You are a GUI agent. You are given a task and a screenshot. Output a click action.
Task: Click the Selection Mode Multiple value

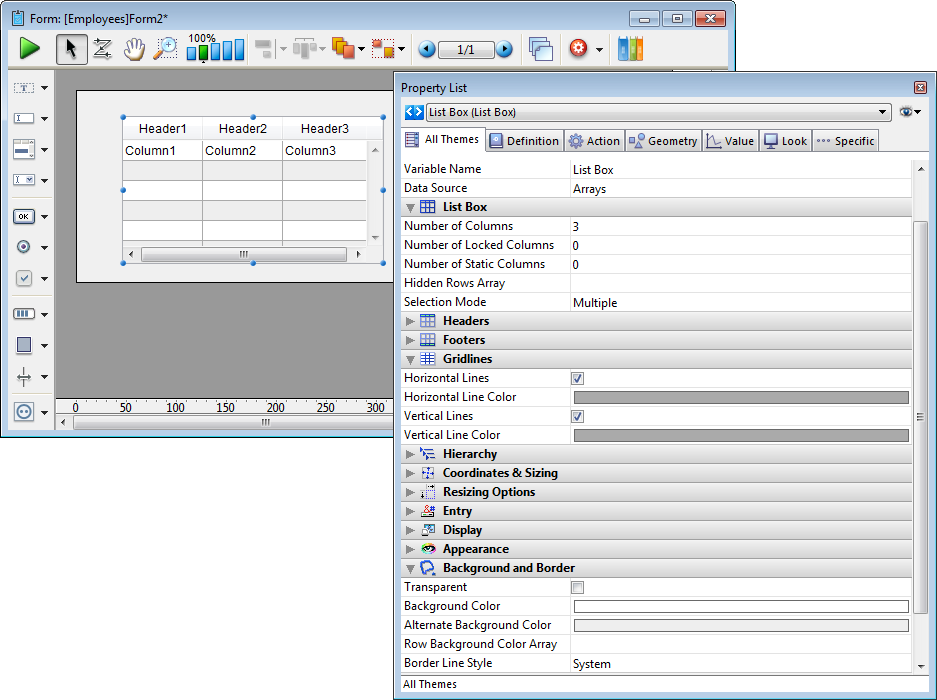point(595,303)
